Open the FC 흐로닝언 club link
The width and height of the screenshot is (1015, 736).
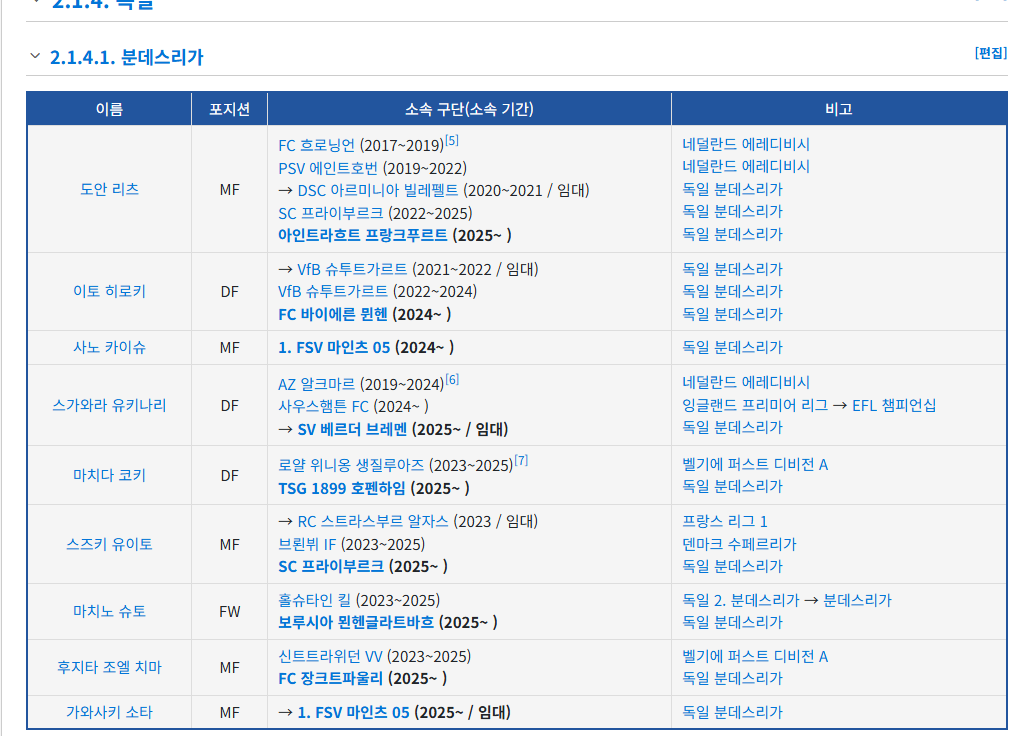tap(317, 145)
